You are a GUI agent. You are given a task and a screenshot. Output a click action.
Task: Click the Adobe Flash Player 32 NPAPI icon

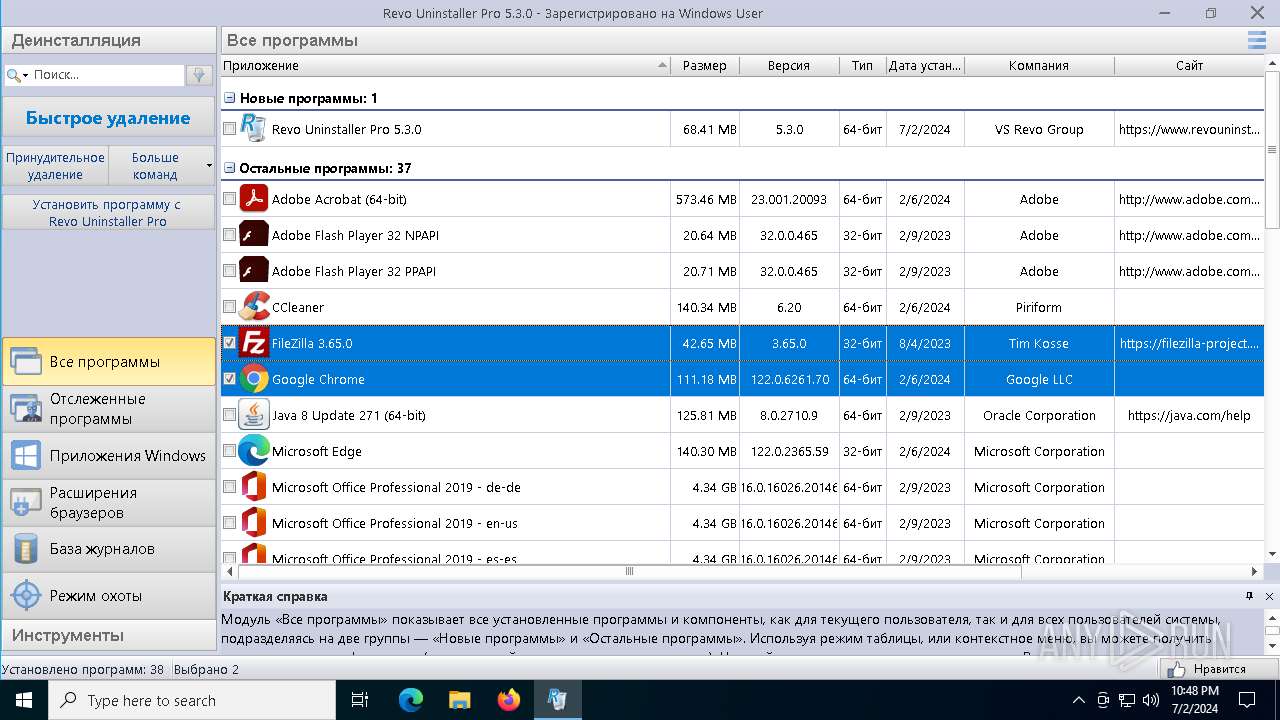(254, 235)
